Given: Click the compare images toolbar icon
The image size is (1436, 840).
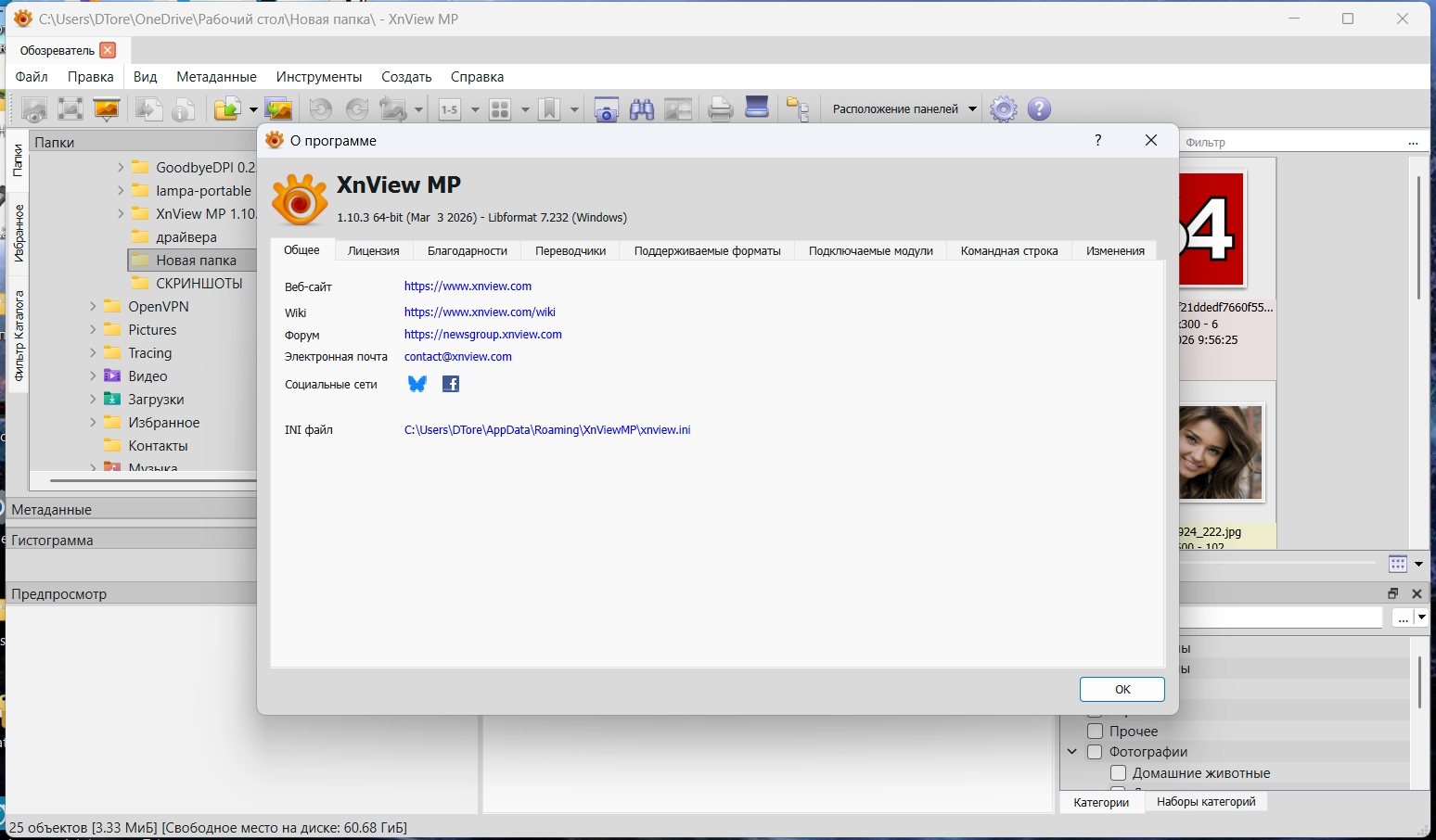Looking at the screenshot, I should (x=678, y=109).
